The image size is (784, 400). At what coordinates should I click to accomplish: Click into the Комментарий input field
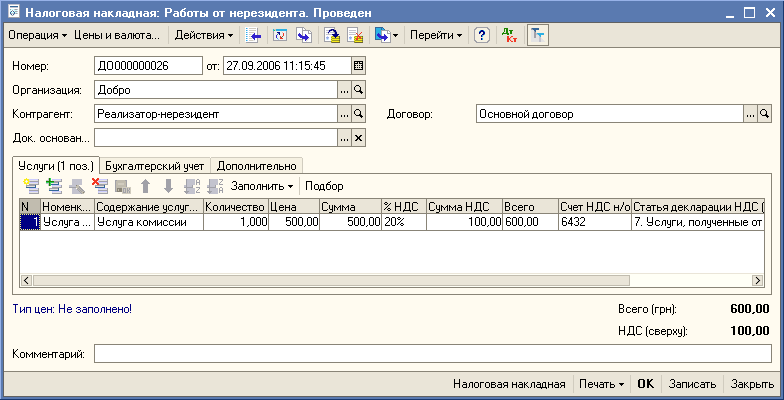432,354
